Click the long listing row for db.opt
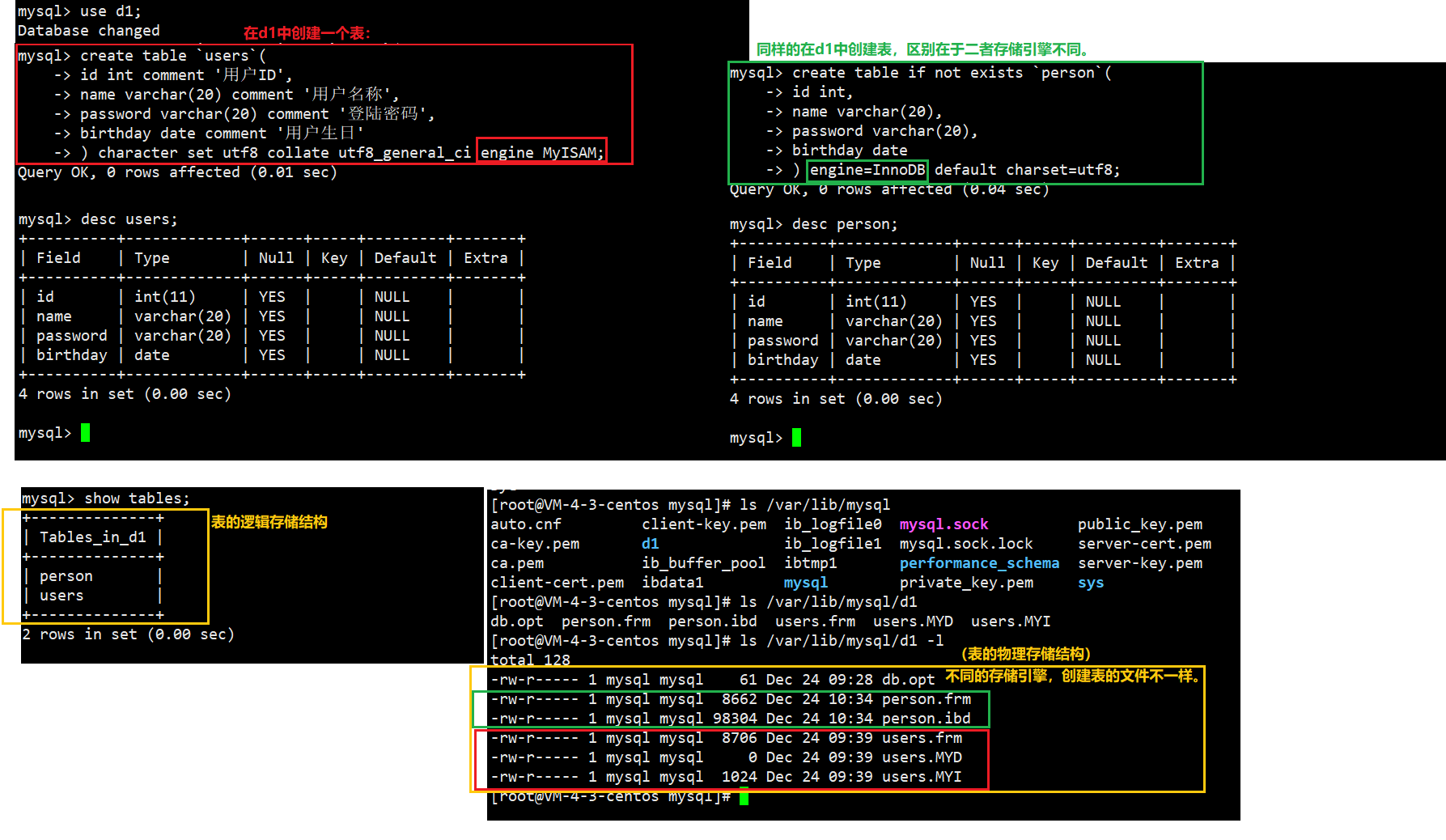 712,680
